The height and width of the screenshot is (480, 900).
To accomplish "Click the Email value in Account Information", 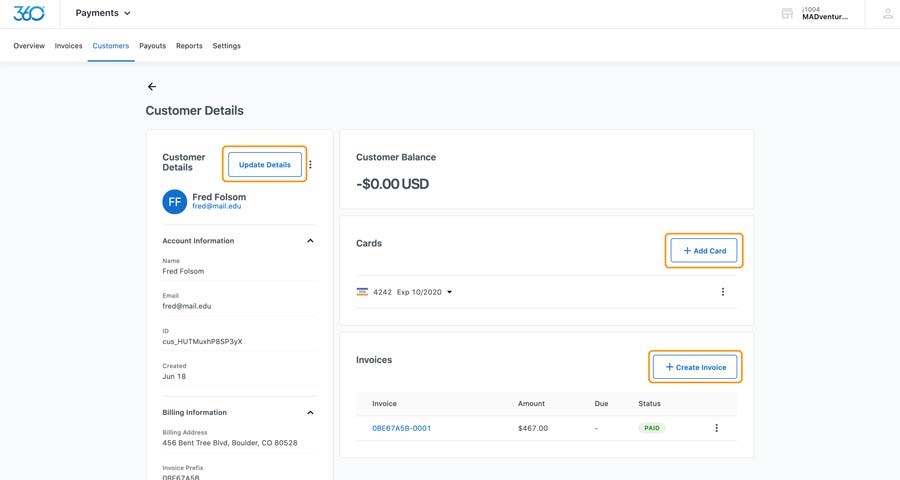I will (187, 307).
